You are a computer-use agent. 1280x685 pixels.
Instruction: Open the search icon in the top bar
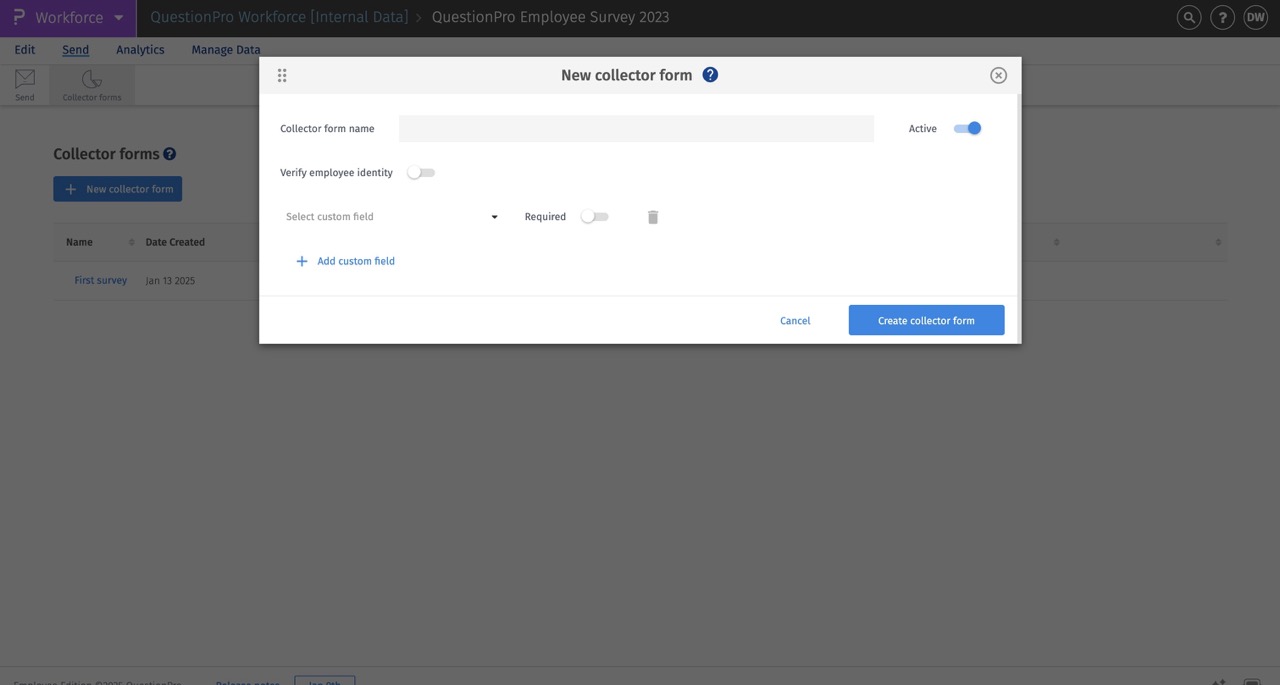[x=1188, y=17]
